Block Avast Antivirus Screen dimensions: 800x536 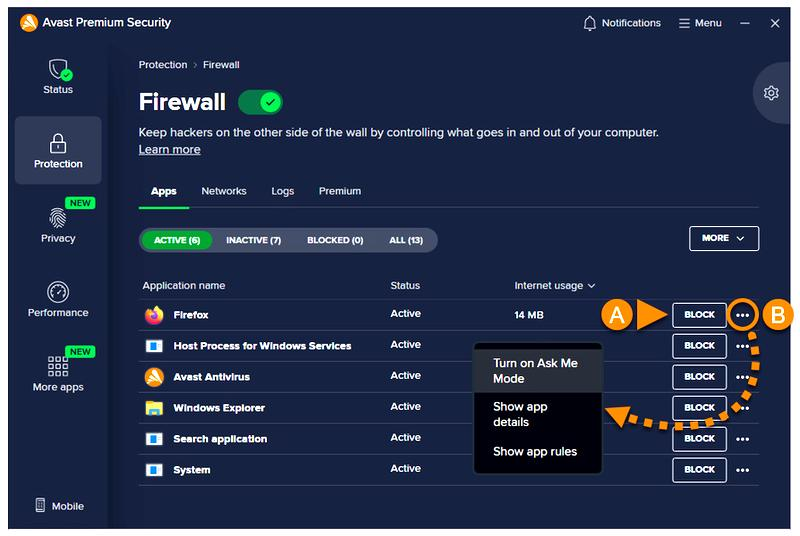pos(699,377)
